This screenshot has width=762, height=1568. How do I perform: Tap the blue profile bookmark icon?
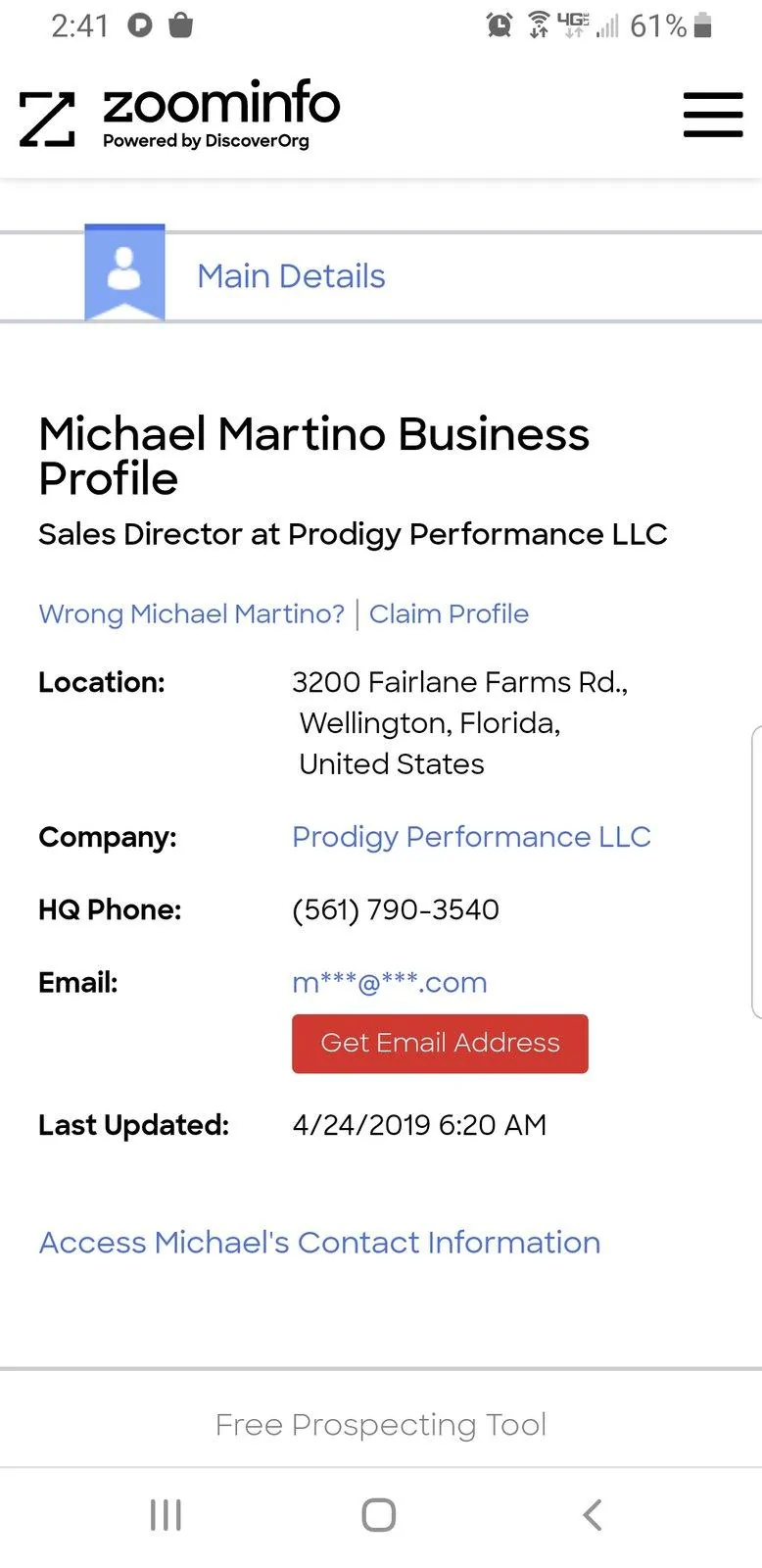click(124, 272)
